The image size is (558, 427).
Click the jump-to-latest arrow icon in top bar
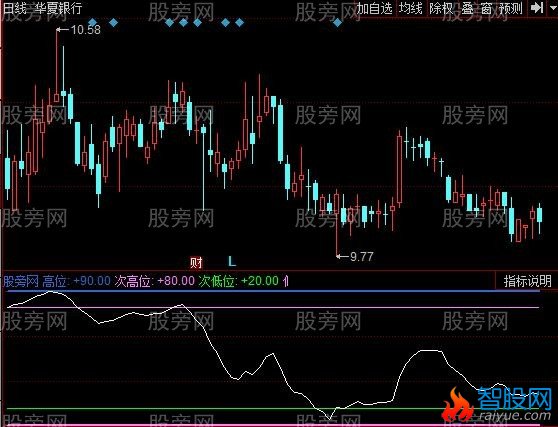coord(536,8)
